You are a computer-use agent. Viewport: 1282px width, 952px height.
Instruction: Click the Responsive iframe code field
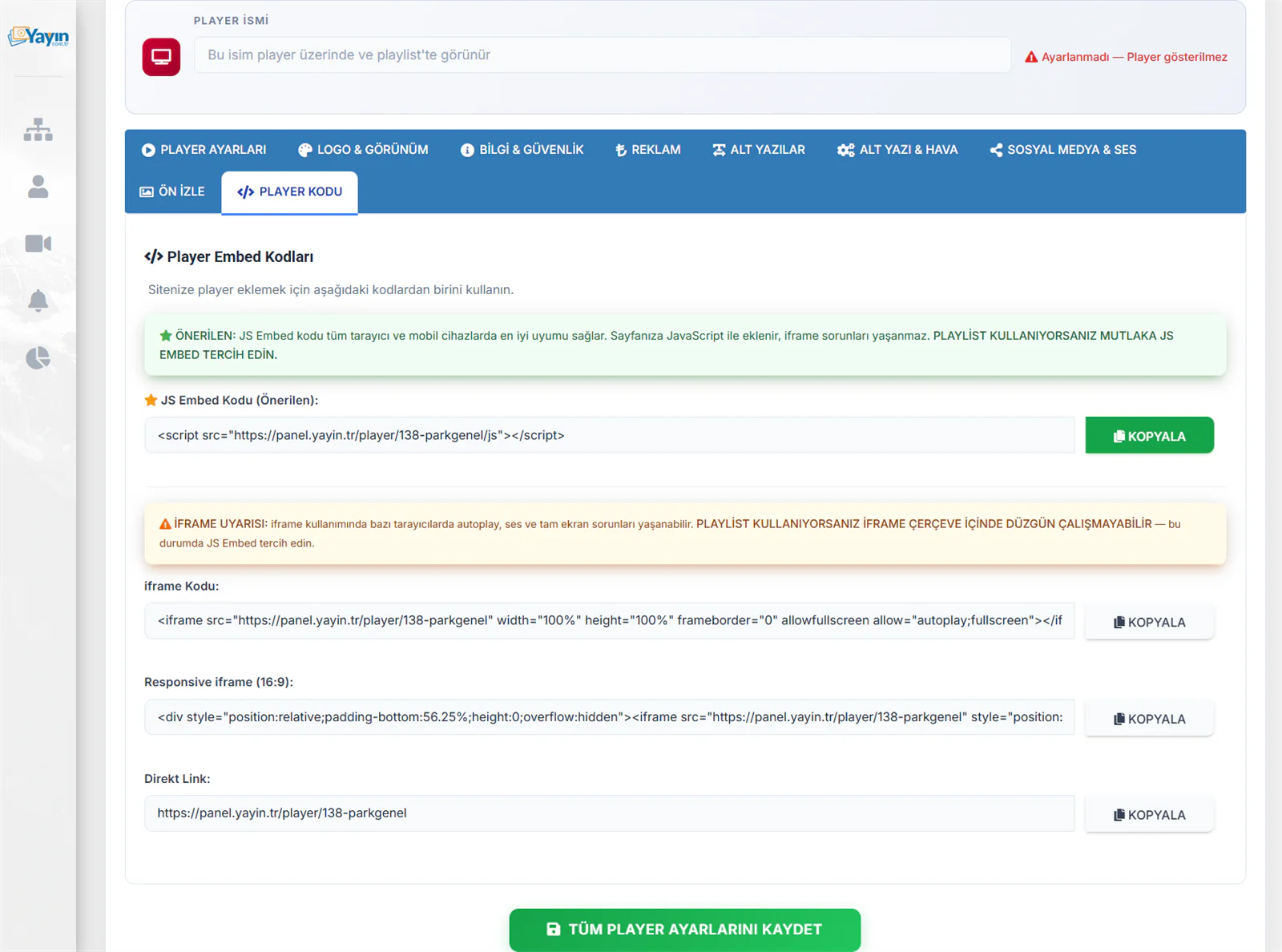click(609, 717)
